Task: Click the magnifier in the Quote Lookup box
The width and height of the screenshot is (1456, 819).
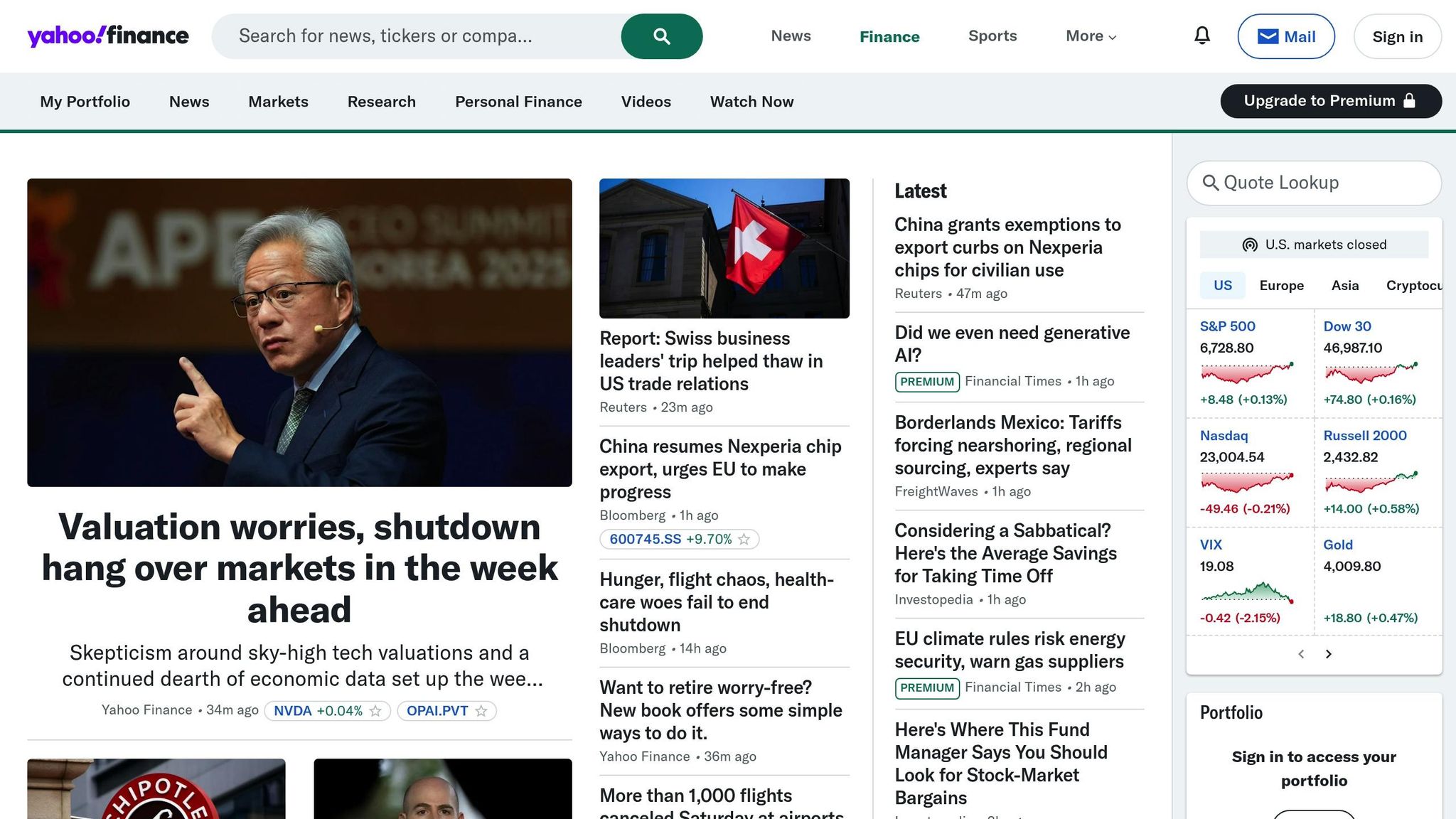Action: [1211, 183]
